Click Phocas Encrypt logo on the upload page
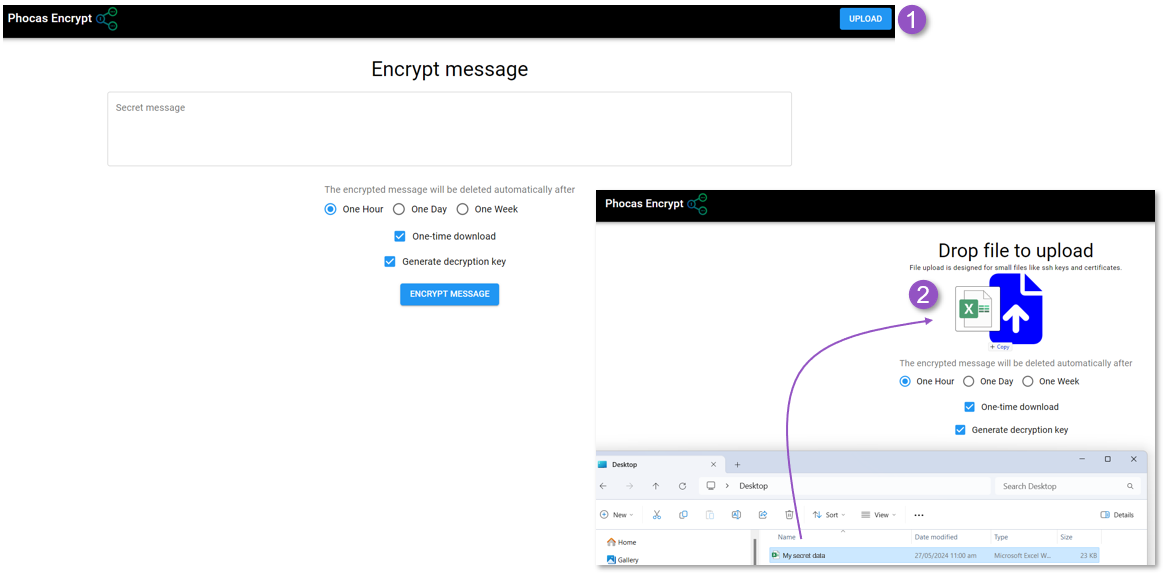 [656, 203]
